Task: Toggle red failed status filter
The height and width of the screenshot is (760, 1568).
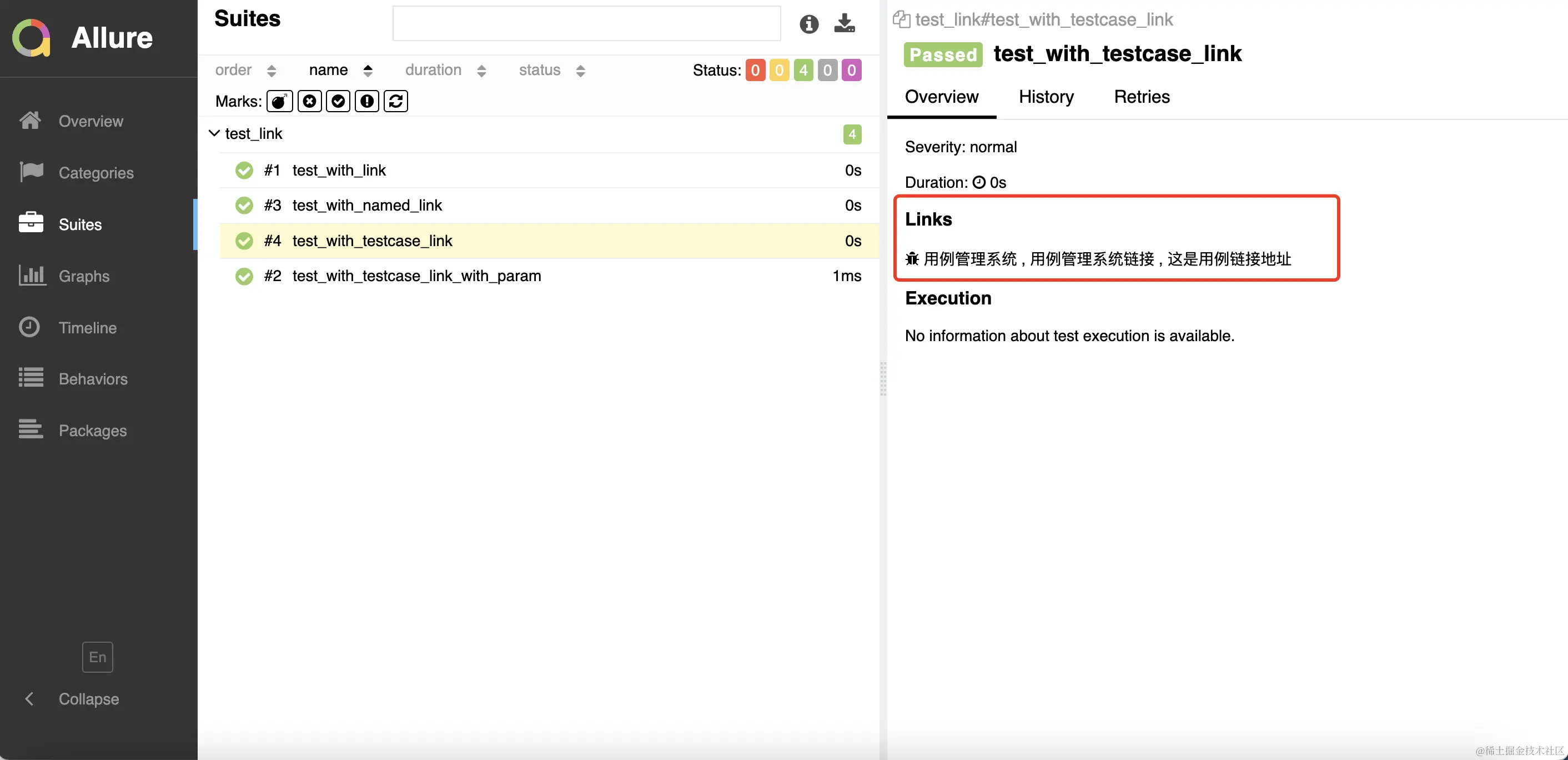Action: pos(755,70)
